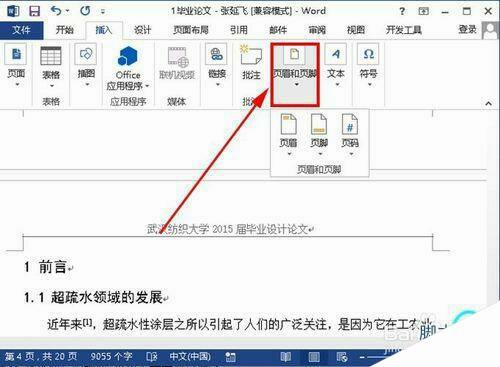Switch to the 开始 (Home) tab

(x=64, y=30)
